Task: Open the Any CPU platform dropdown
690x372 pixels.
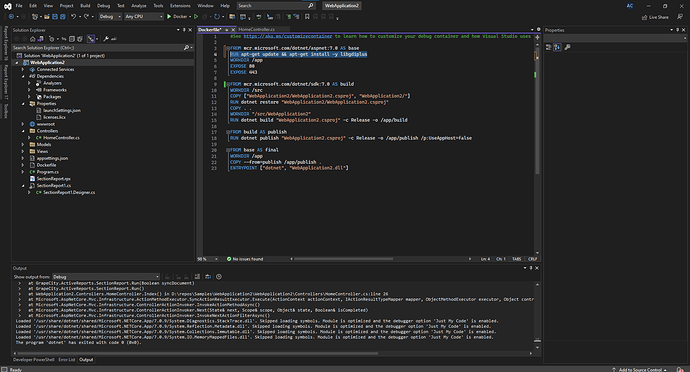Action: click(x=143, y=17)
